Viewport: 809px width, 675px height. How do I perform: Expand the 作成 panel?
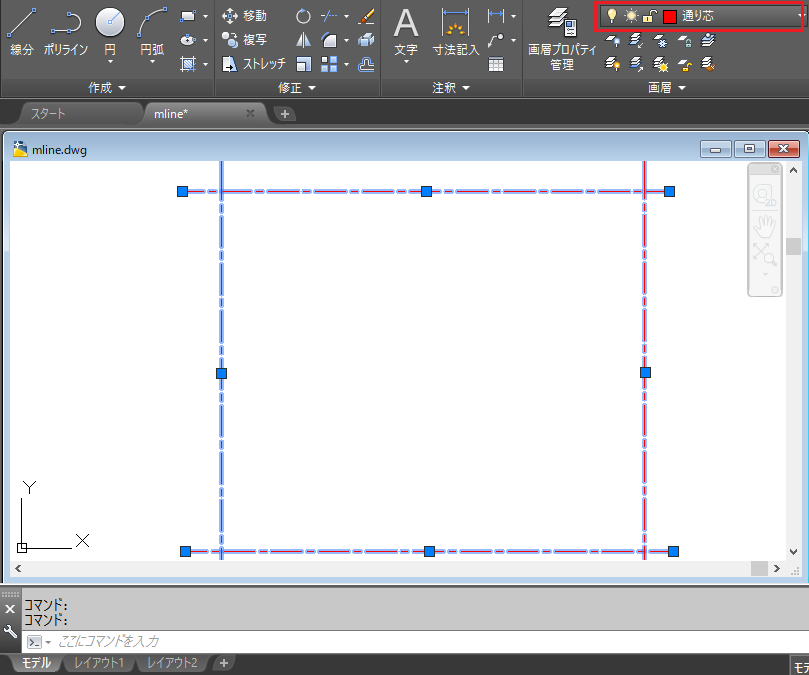click(107, 88)
